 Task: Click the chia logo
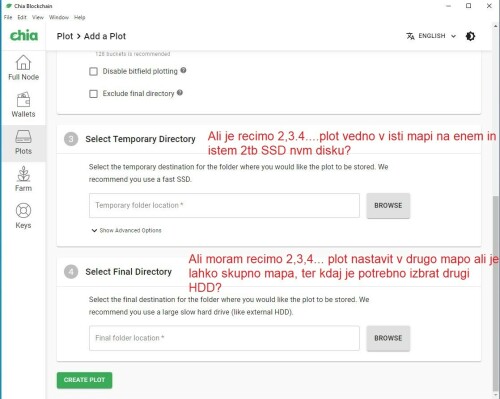point(24,35)
